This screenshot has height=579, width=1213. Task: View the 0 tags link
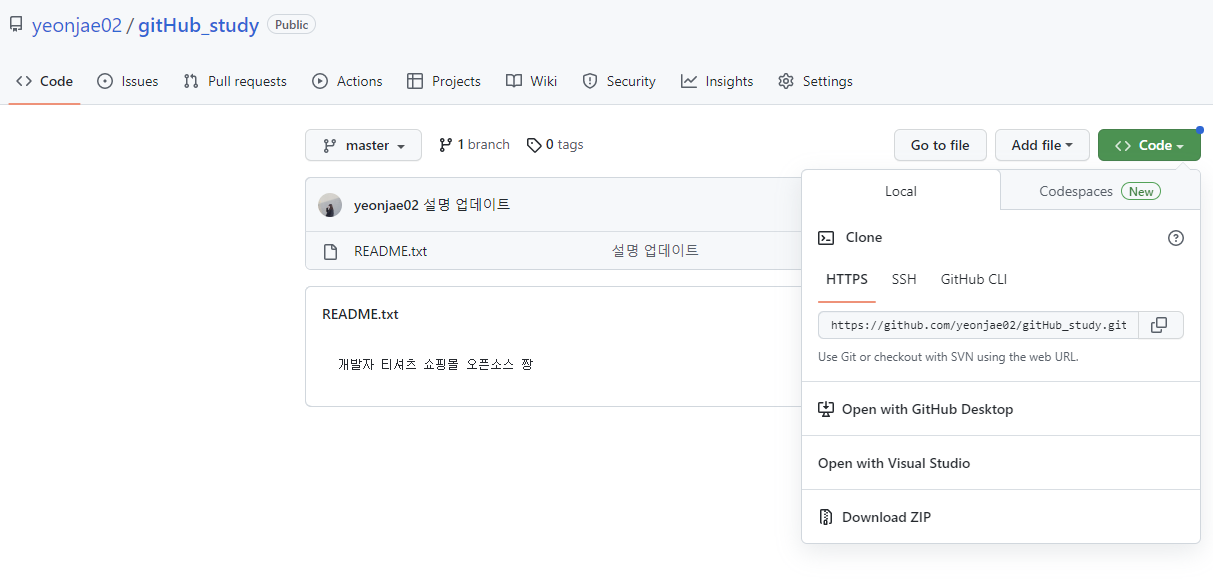pos(555,145)
